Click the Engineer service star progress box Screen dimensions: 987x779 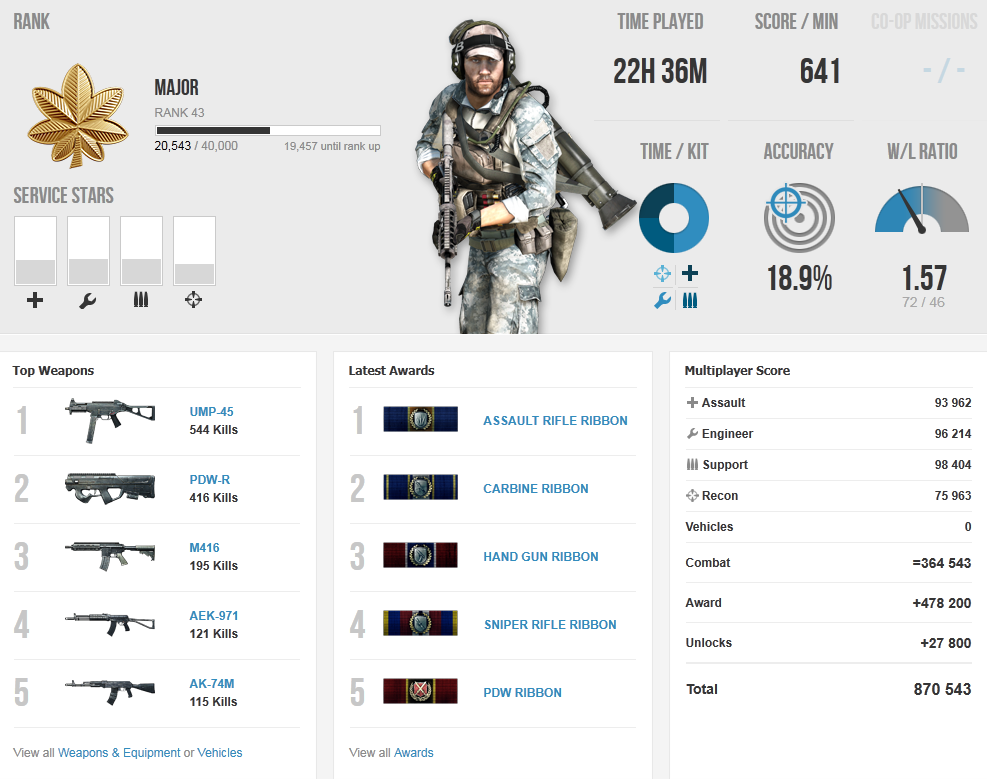point(88,251)
